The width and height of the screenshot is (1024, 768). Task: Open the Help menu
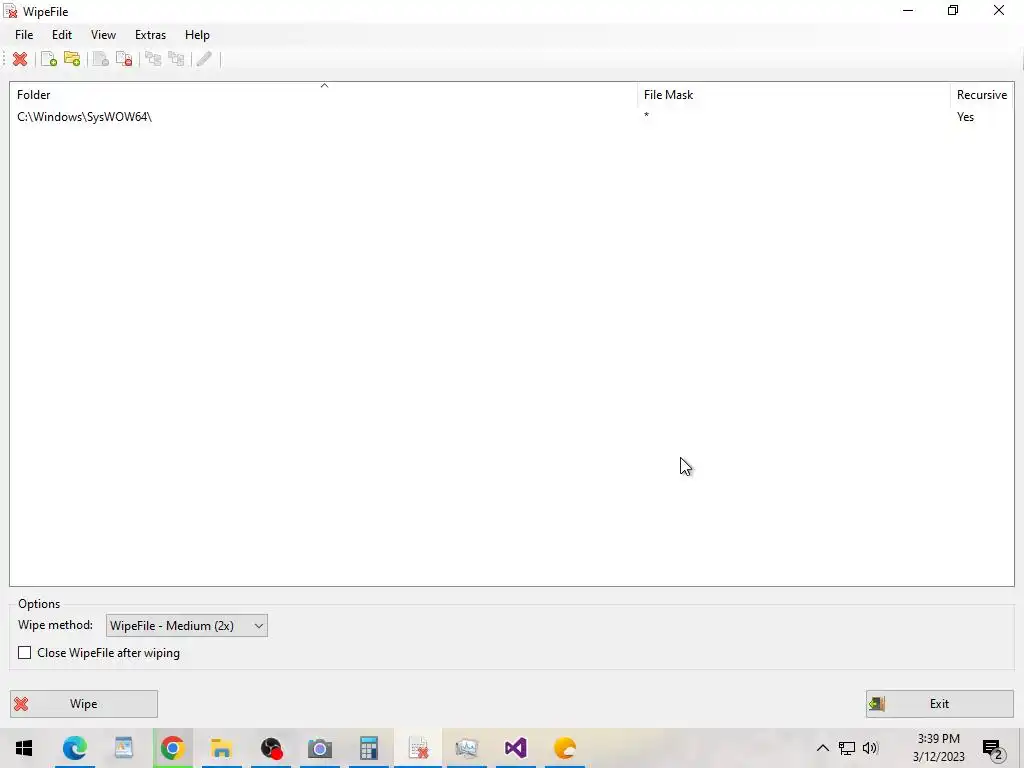[197, 35]
